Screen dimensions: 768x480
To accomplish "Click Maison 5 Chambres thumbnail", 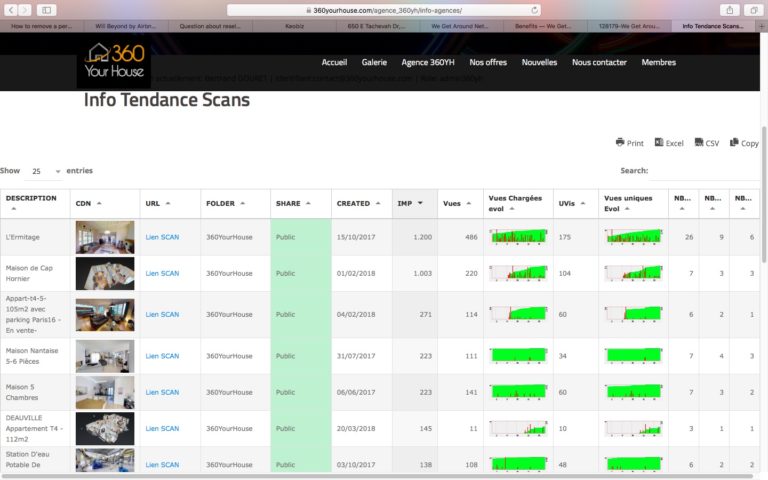I will tap(105, 392).
